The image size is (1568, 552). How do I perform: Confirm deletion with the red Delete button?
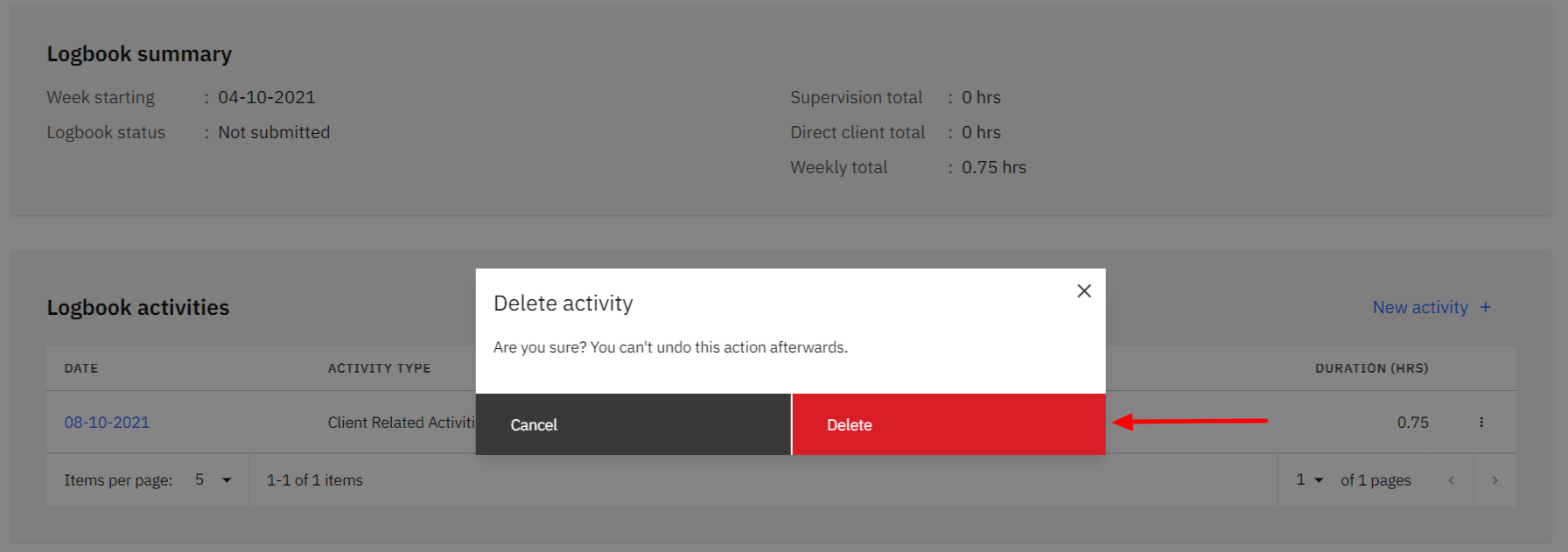tap(948, 424)
